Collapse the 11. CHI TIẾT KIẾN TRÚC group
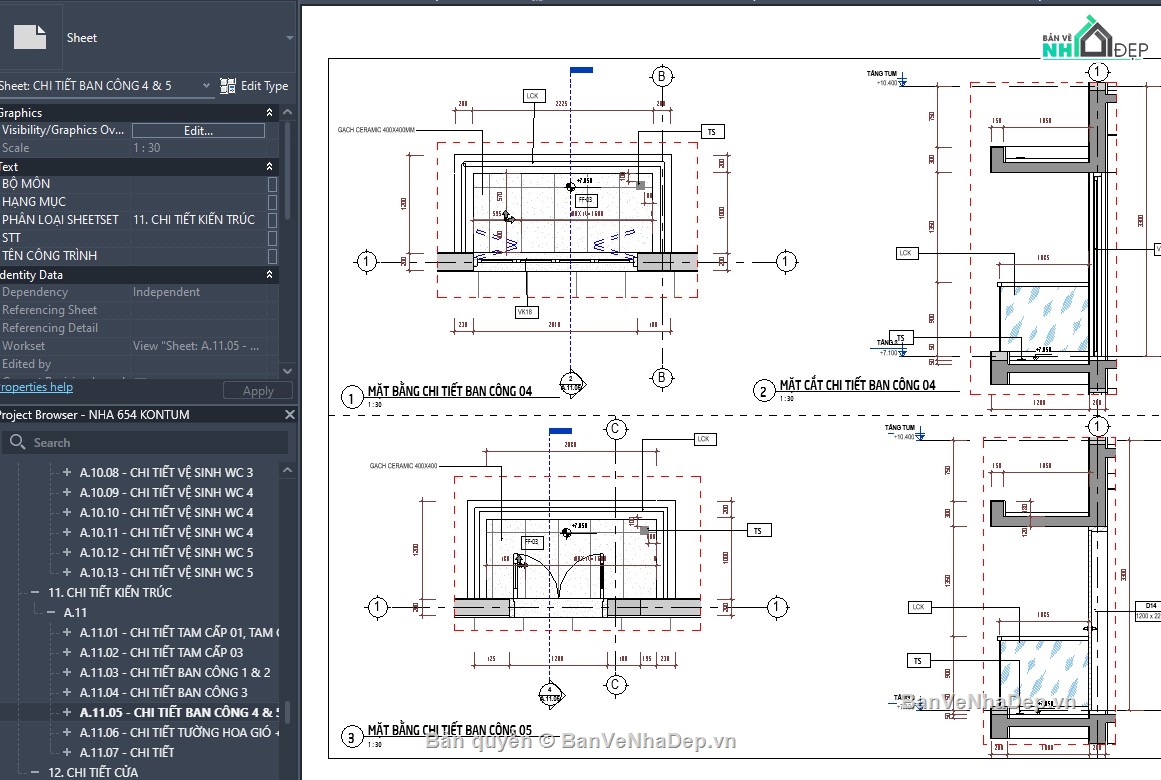 click(35, 593)
